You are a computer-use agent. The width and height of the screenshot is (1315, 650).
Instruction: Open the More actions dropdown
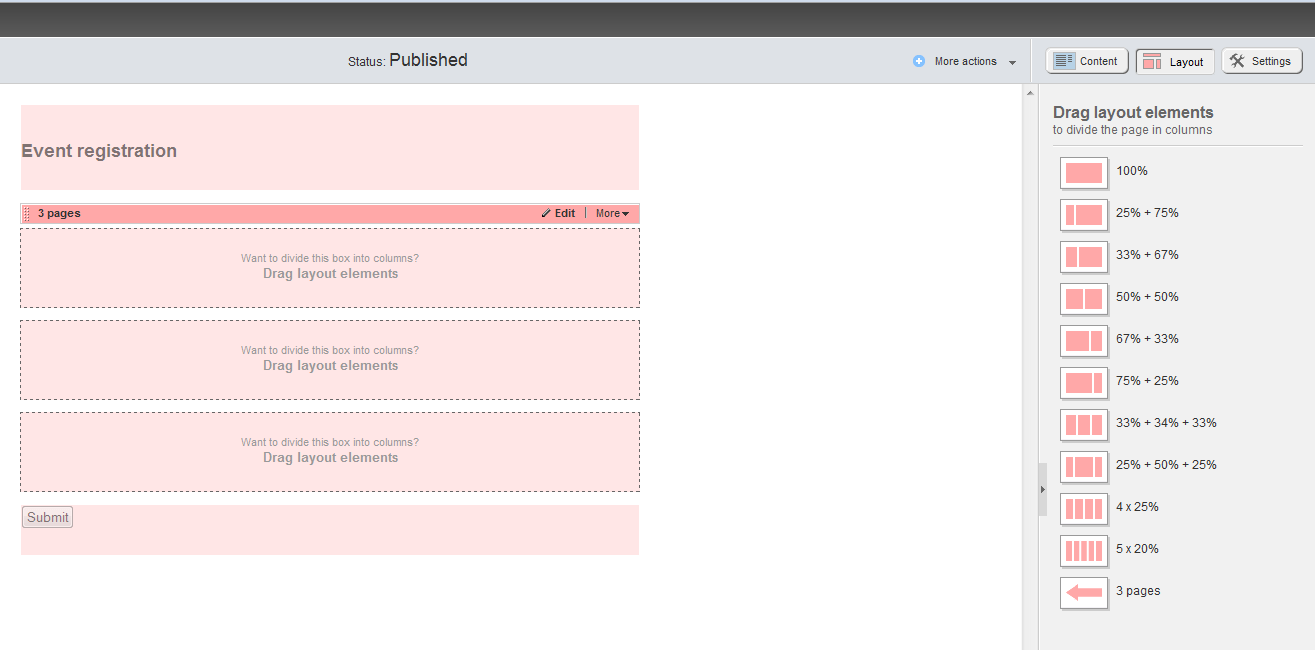(x=965, y=62)
